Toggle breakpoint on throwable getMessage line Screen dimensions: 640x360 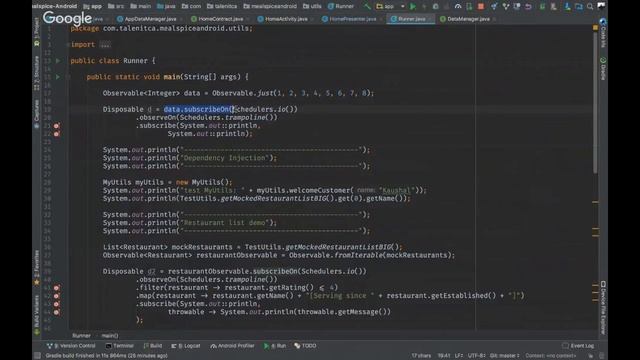[57, 312]
